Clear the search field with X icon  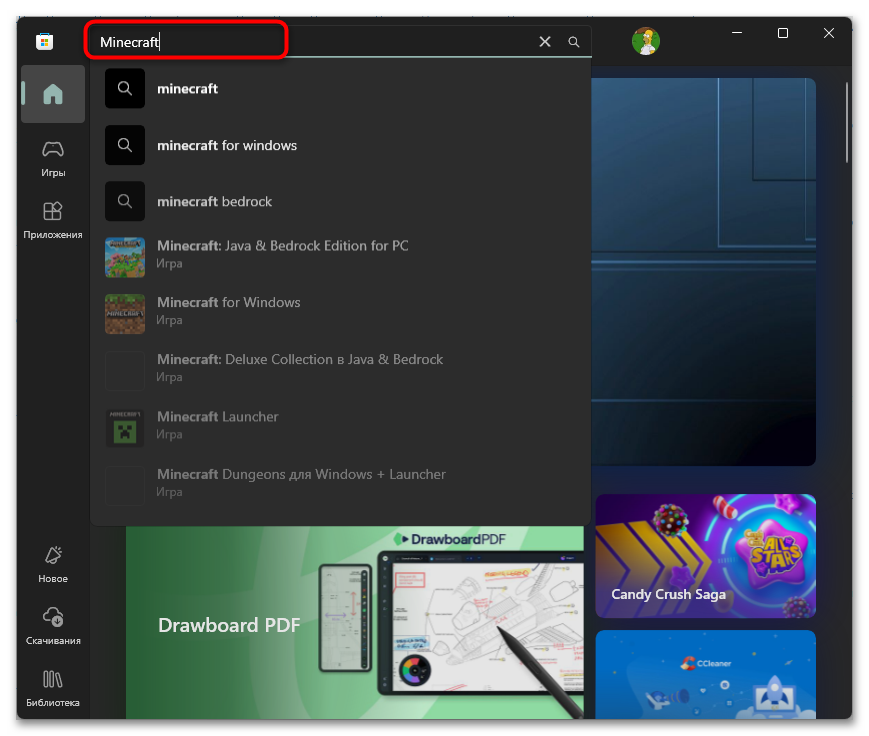coord(545,42)
